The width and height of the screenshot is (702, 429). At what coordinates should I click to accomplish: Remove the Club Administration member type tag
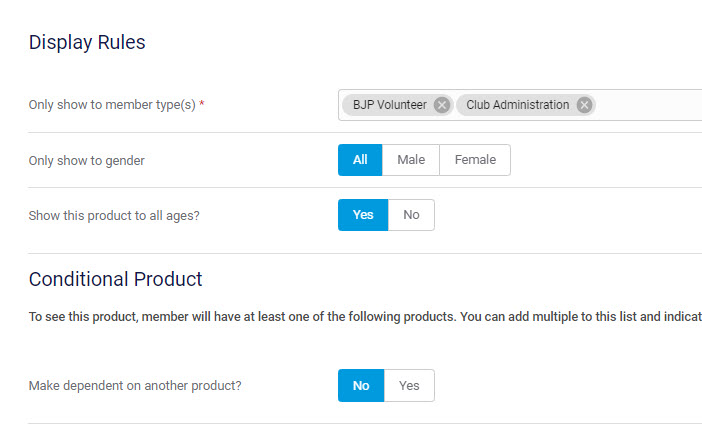(584, 105)
